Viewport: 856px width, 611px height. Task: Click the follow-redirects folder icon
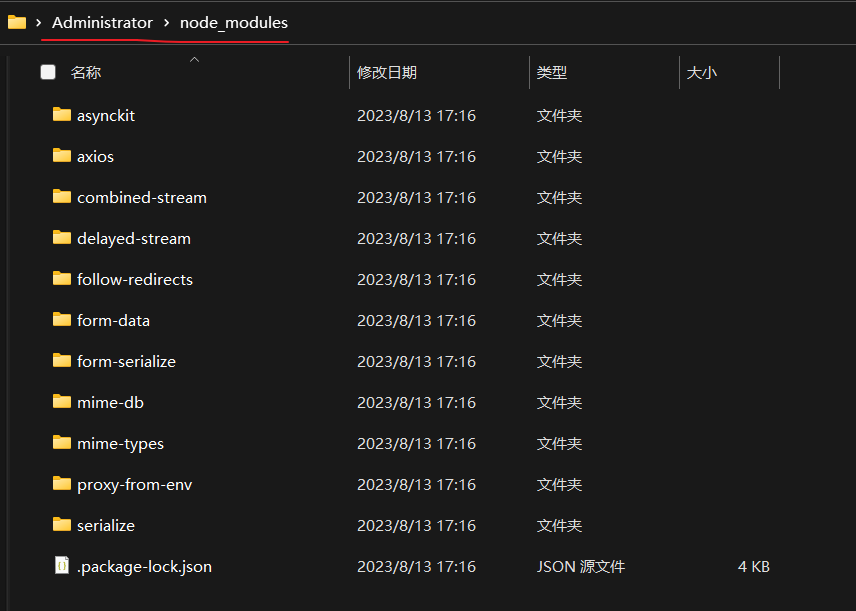(x=62, y=278)
